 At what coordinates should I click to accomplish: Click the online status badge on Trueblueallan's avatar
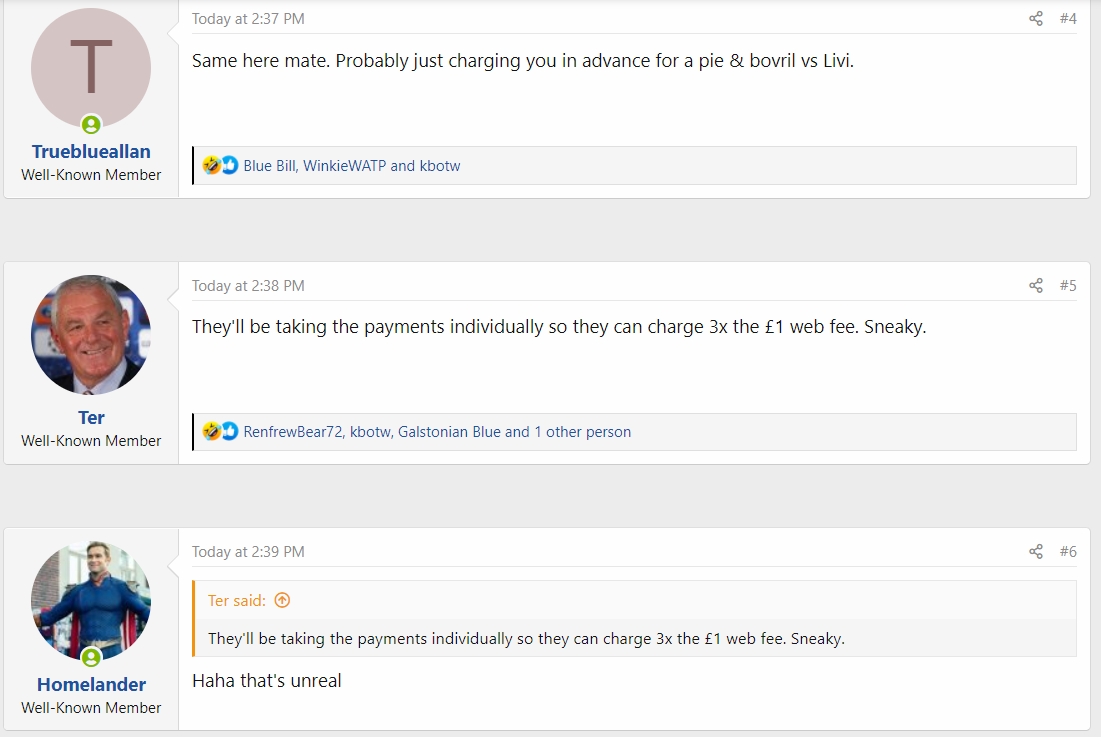point(91,125)
